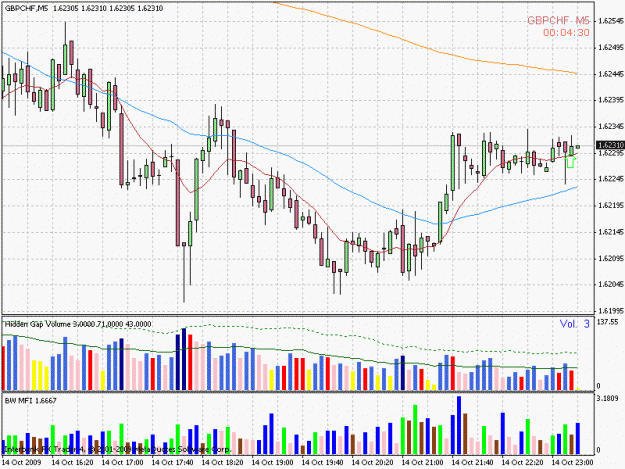Click the 14 Oct 19:40 time label

coord(322,462)
